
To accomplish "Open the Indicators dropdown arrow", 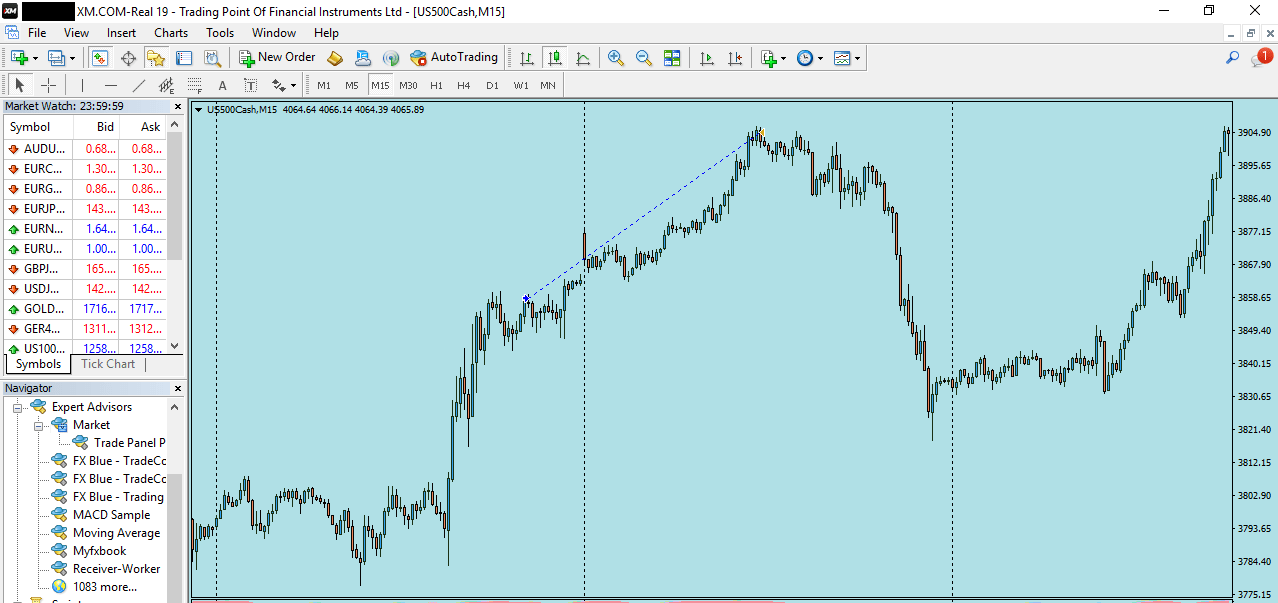I will (x=783, y=59).
